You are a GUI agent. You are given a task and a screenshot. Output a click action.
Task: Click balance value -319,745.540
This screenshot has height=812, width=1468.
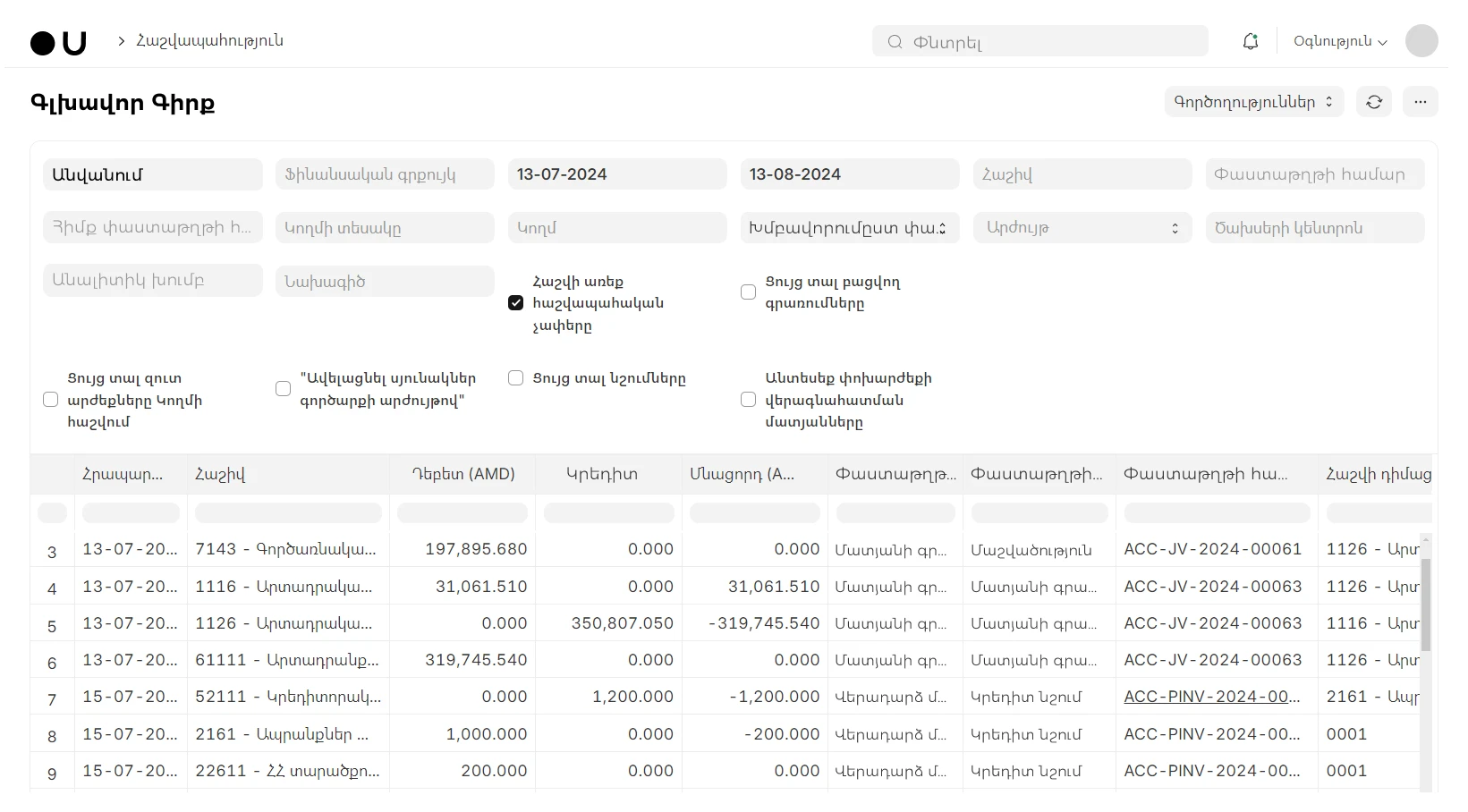(x=755, y=623)
